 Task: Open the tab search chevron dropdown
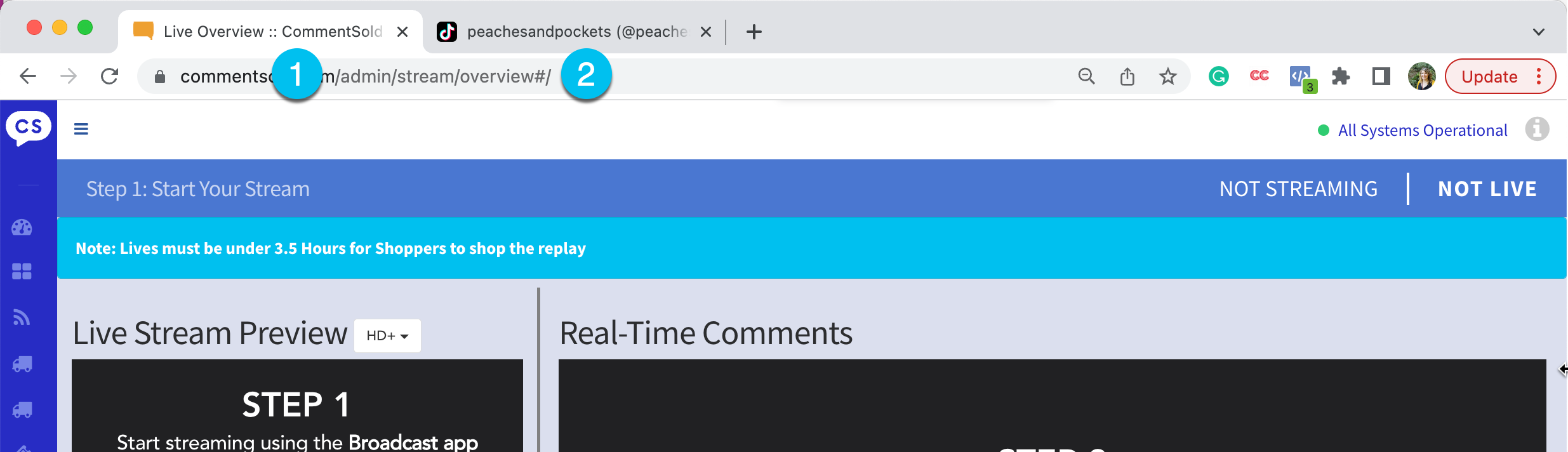tap(1538, 32)
